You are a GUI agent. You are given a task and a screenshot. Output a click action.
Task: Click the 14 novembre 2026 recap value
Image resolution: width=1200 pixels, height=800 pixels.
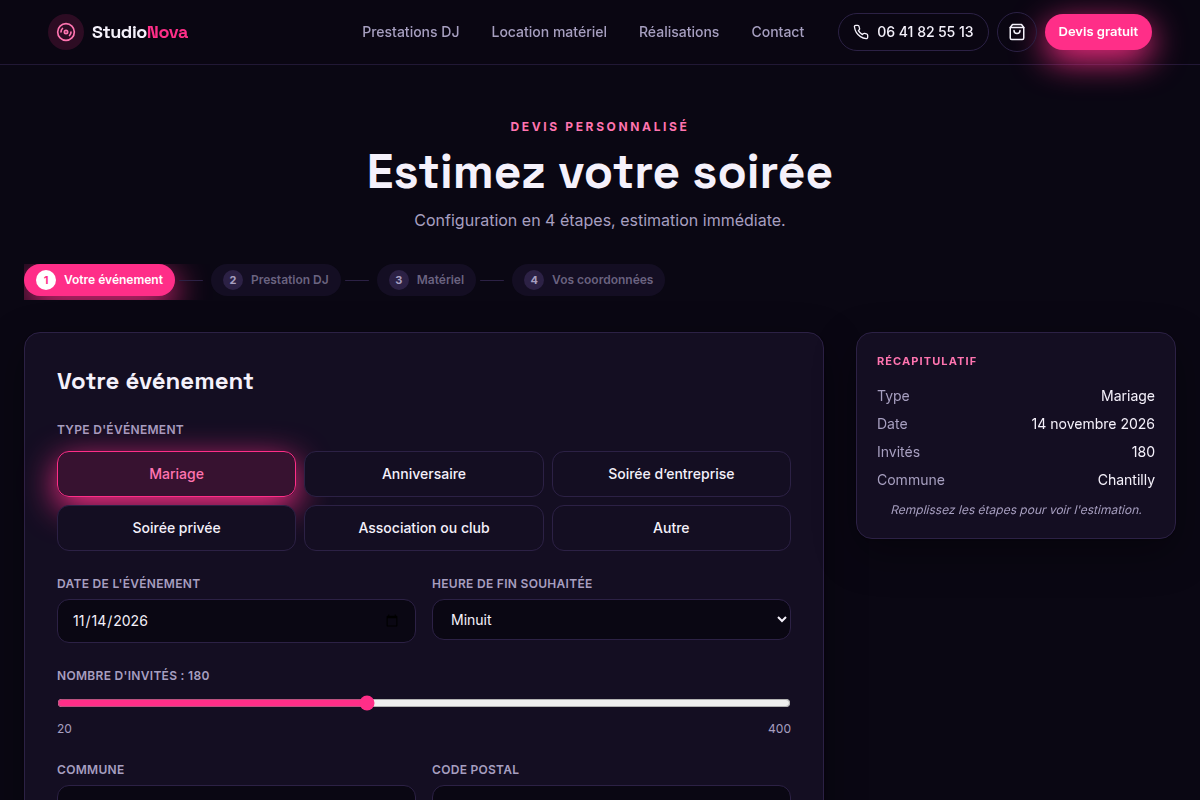point(1093,424)
